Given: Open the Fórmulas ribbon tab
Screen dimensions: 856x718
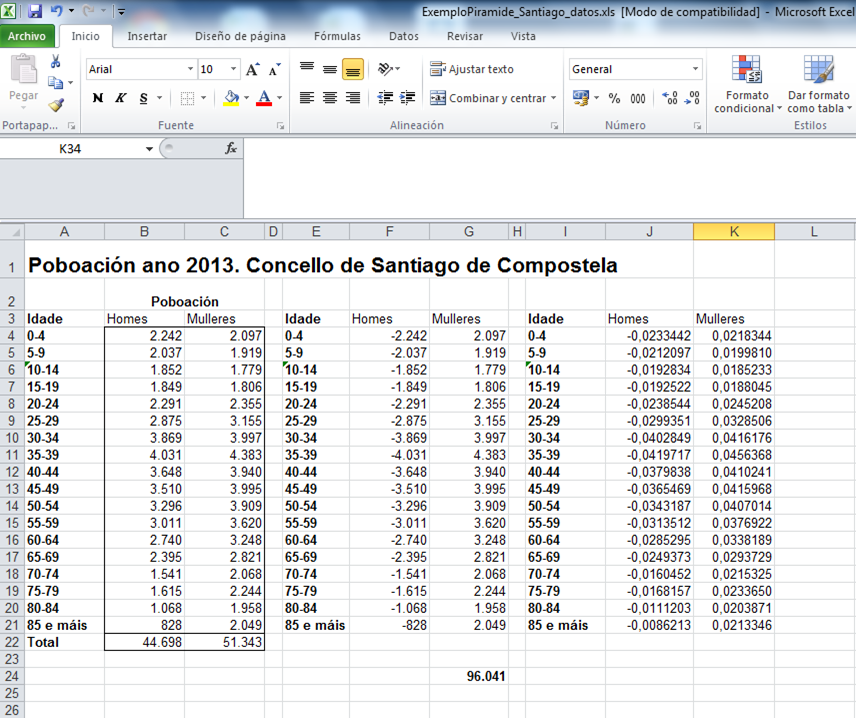Looking at the screenshot, I should [337, 36].
